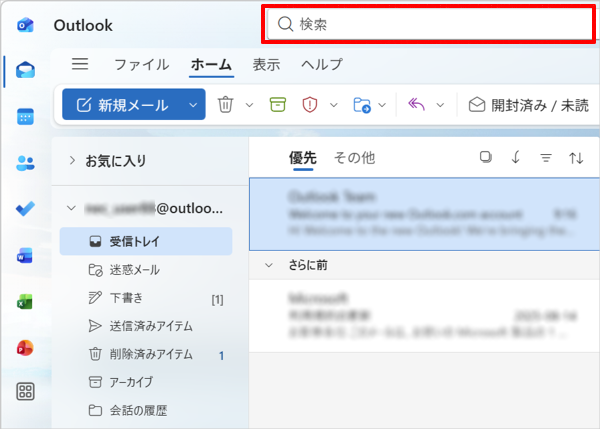Open the Mail view in sidebar
Screen dimensions: 600x429
click(x=25, y=70)
